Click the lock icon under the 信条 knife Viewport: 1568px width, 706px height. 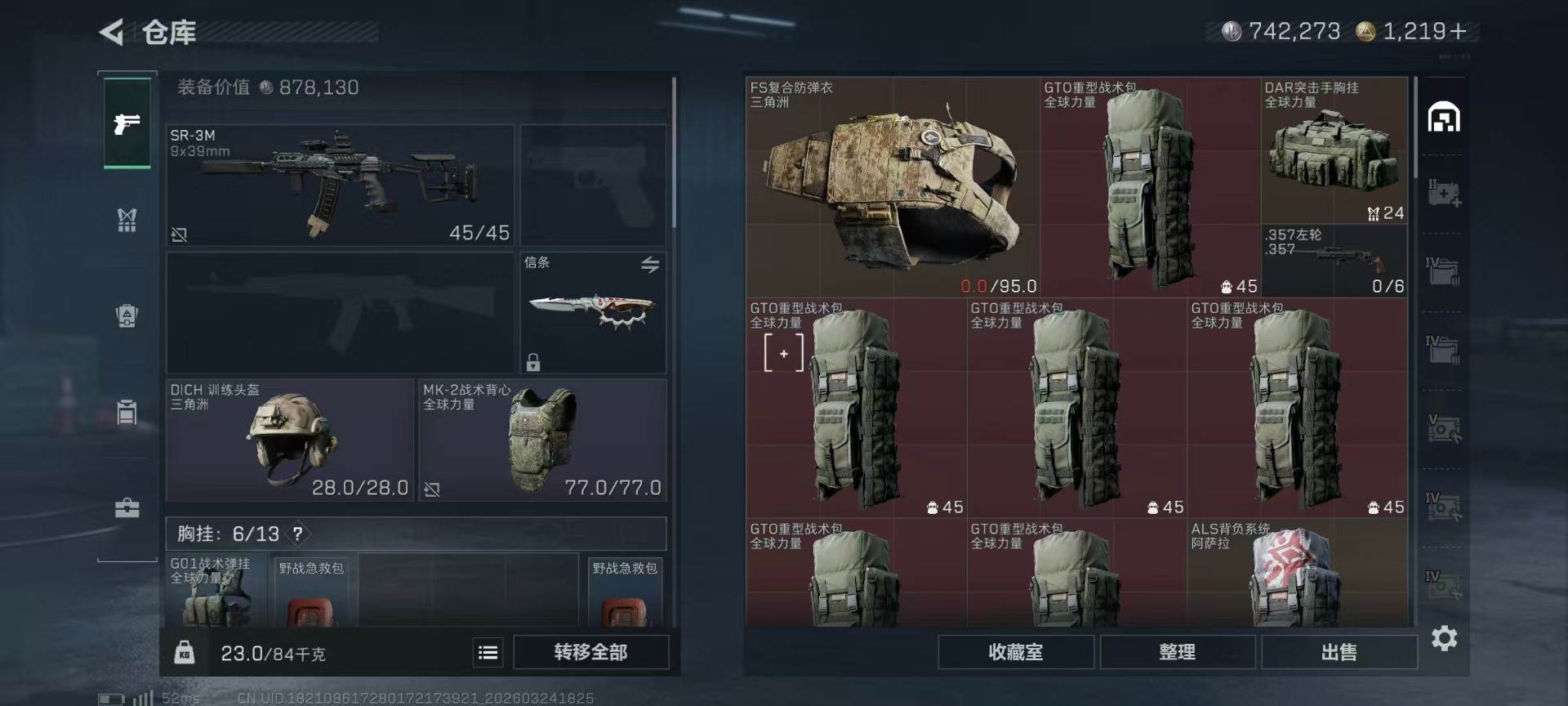point(533,362)
